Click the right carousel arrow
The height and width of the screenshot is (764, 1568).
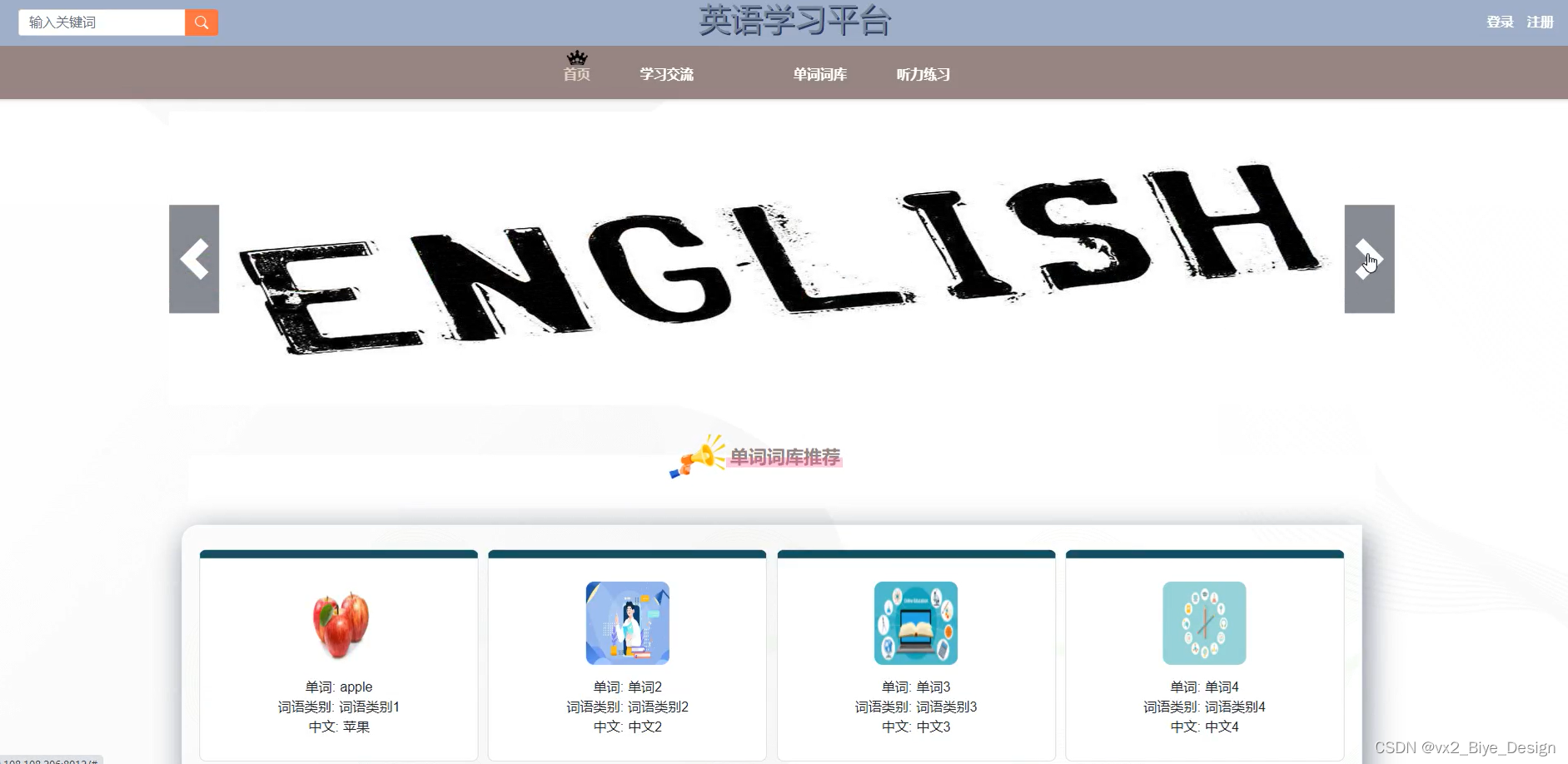click(x=1369, y=259)
